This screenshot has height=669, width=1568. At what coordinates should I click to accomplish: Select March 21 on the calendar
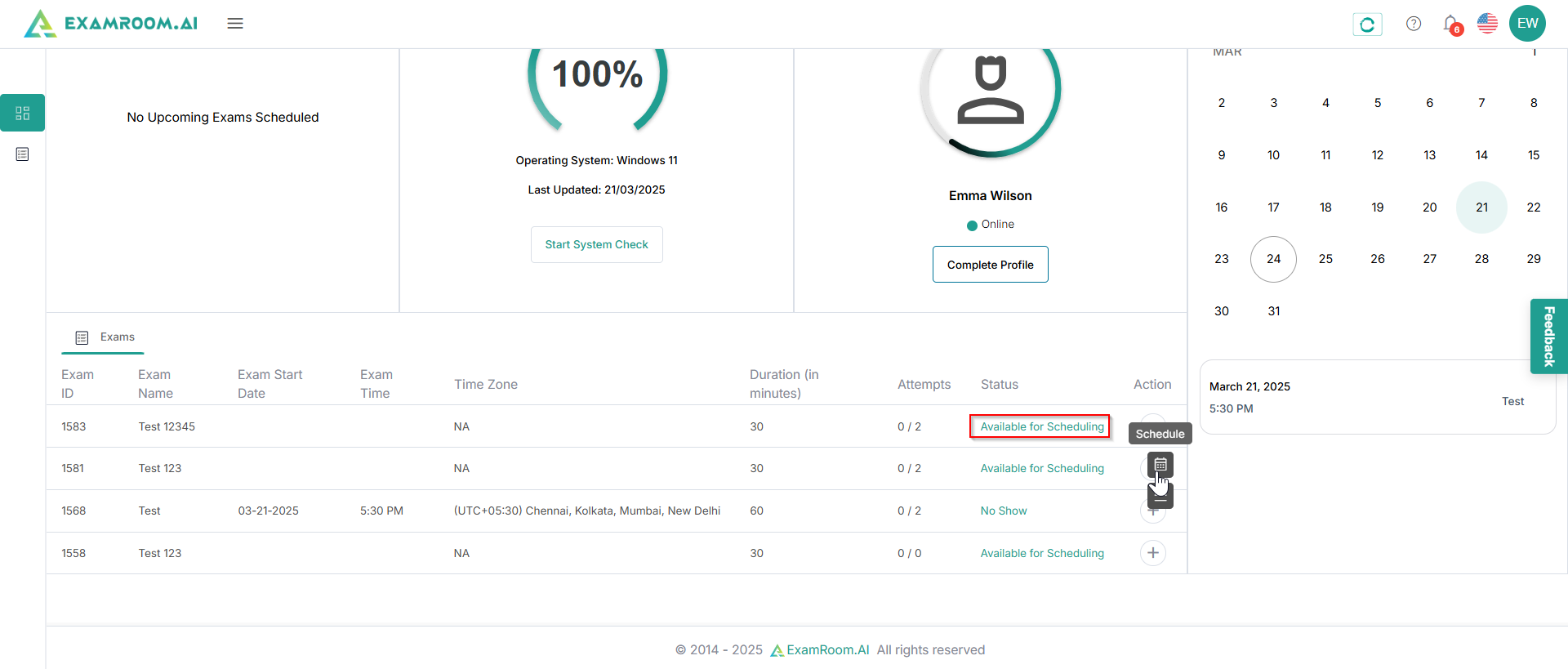click(1481, 207)
